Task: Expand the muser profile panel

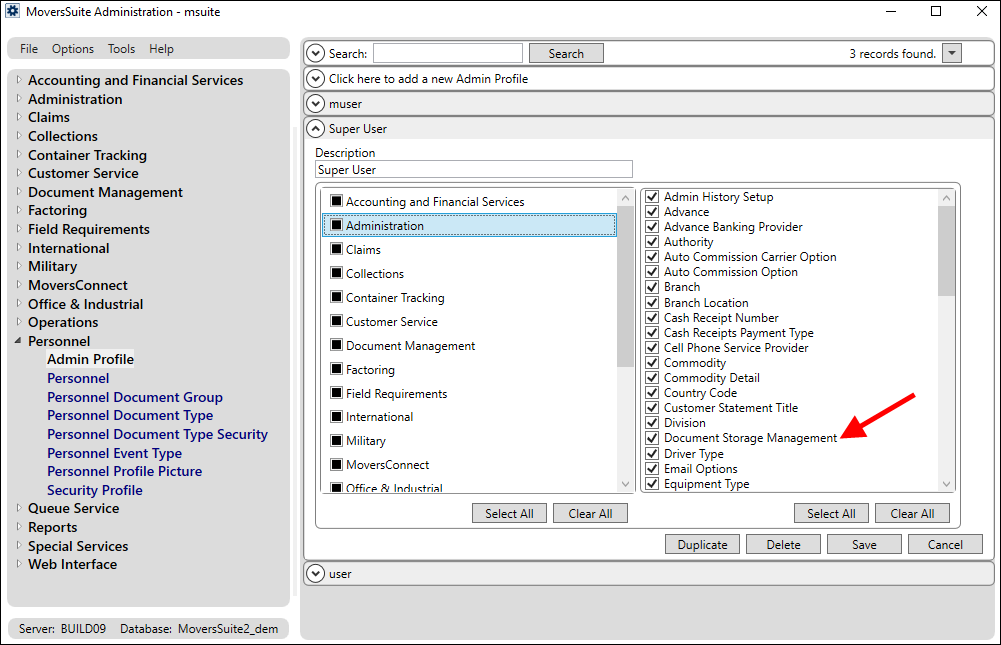Action: tap(316, 103)
